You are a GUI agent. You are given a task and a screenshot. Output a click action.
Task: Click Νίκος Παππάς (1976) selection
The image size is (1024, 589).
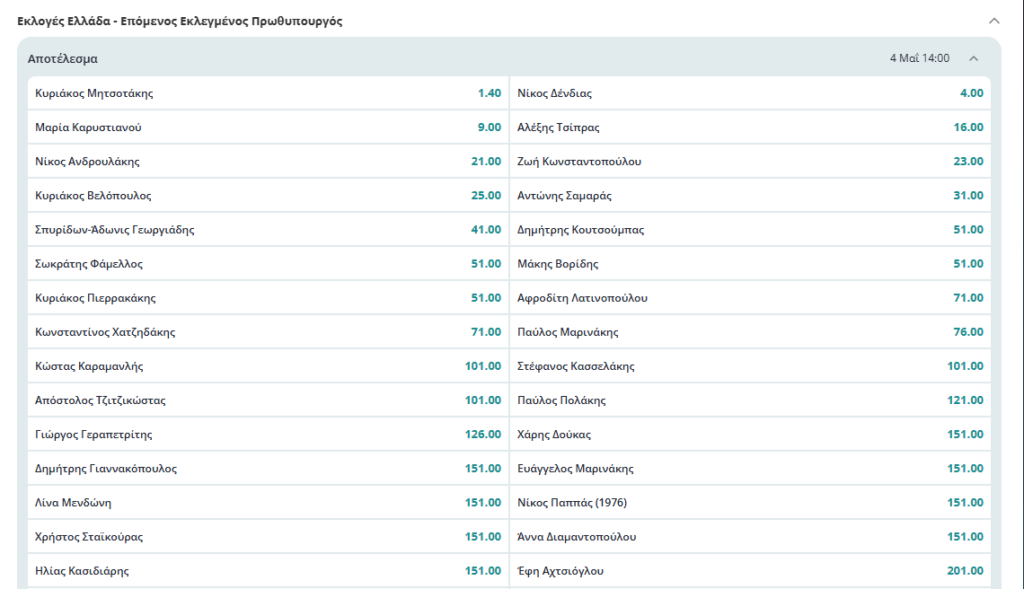click(x=750, y=502)
